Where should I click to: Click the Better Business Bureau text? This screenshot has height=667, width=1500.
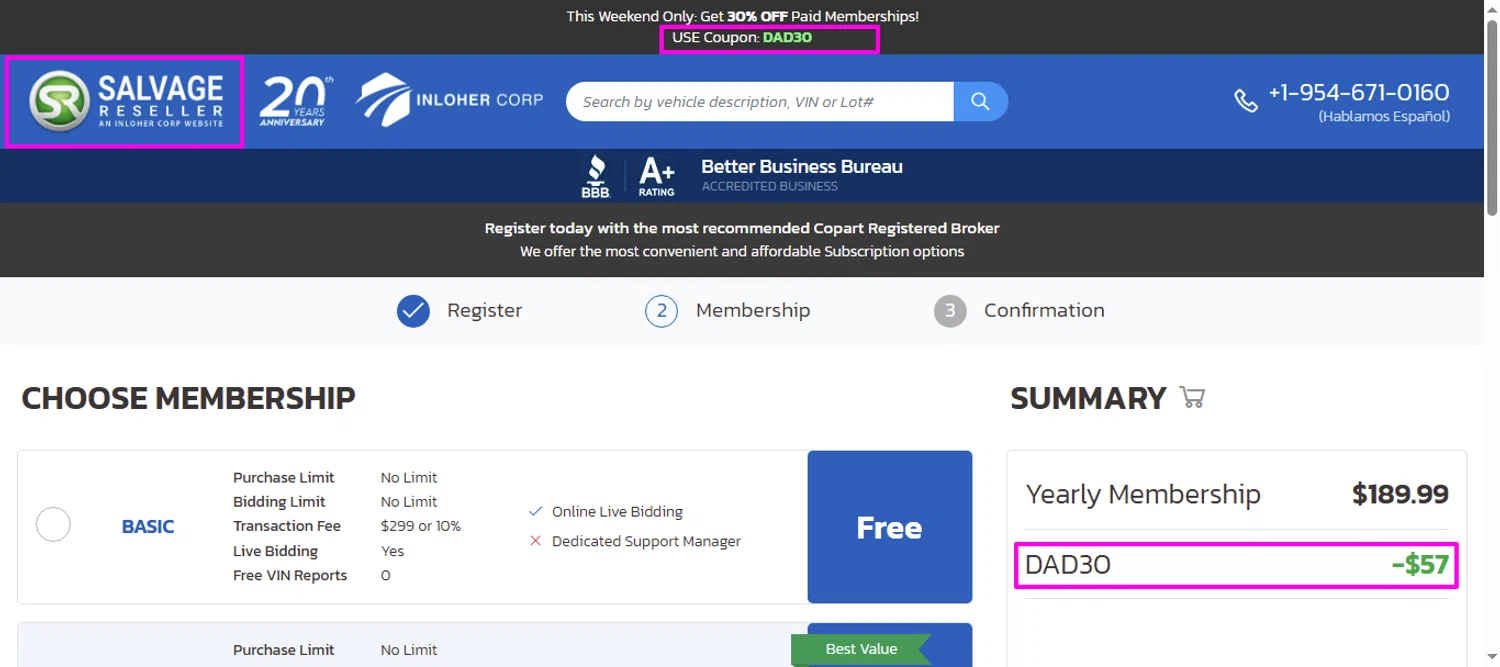click(802, 167)
